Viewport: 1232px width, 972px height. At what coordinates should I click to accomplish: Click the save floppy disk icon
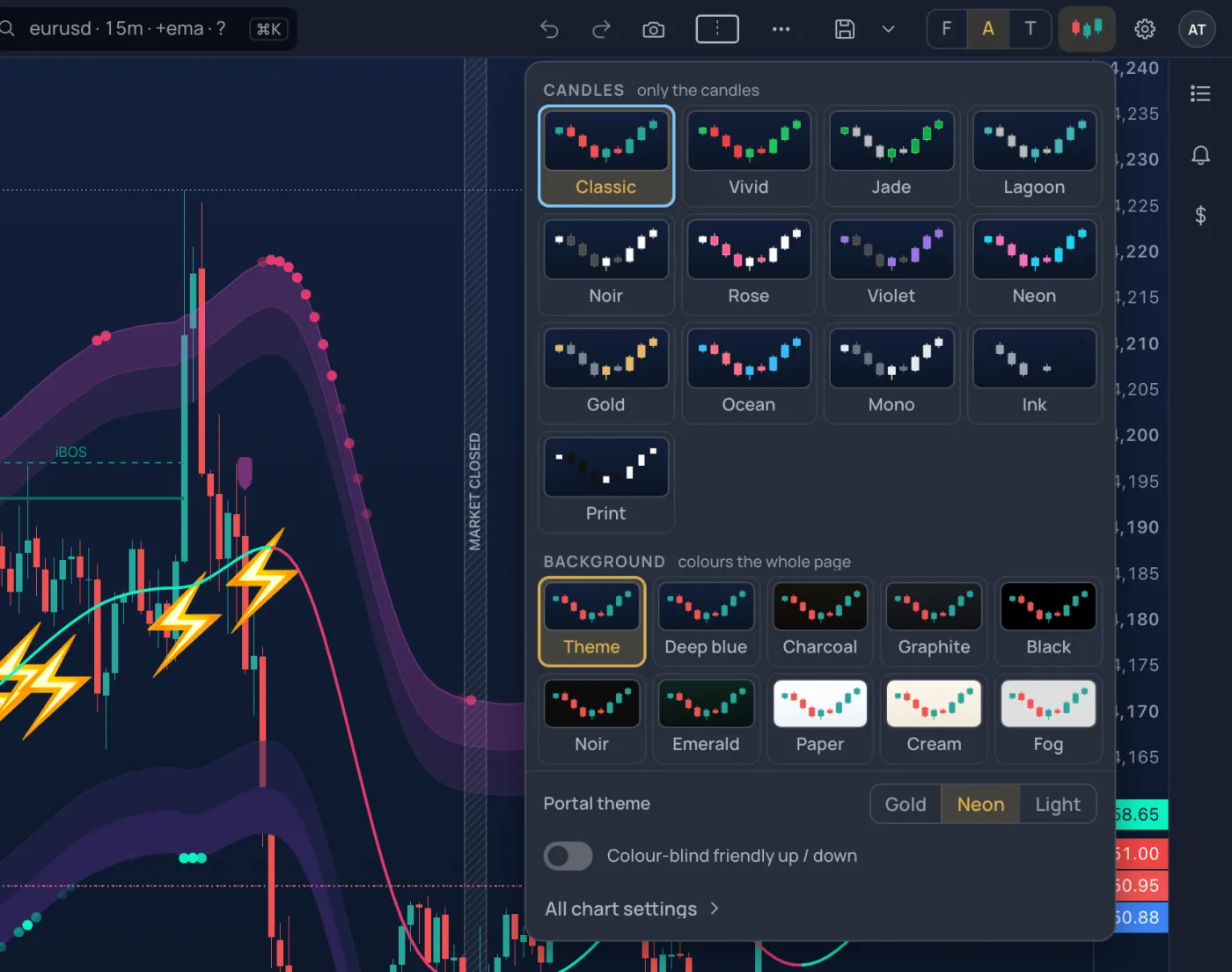tap(845, 29)
